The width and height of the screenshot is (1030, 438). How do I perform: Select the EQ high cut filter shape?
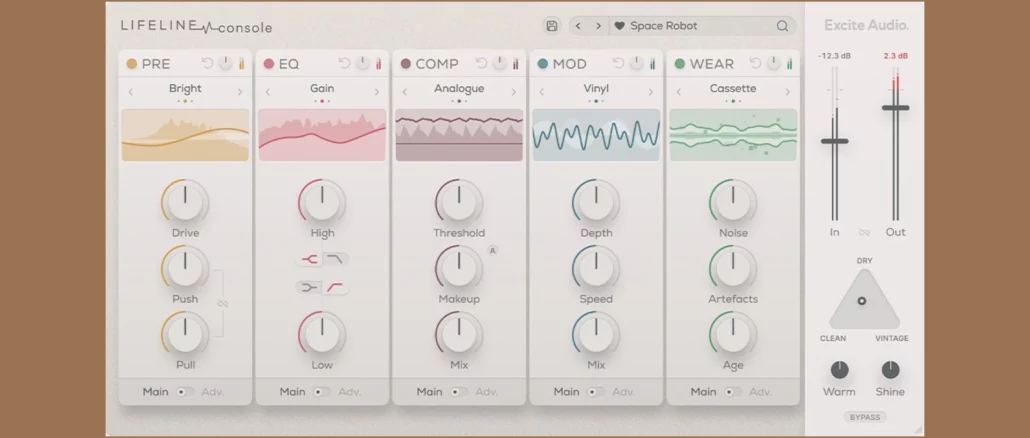pos(336,259)
